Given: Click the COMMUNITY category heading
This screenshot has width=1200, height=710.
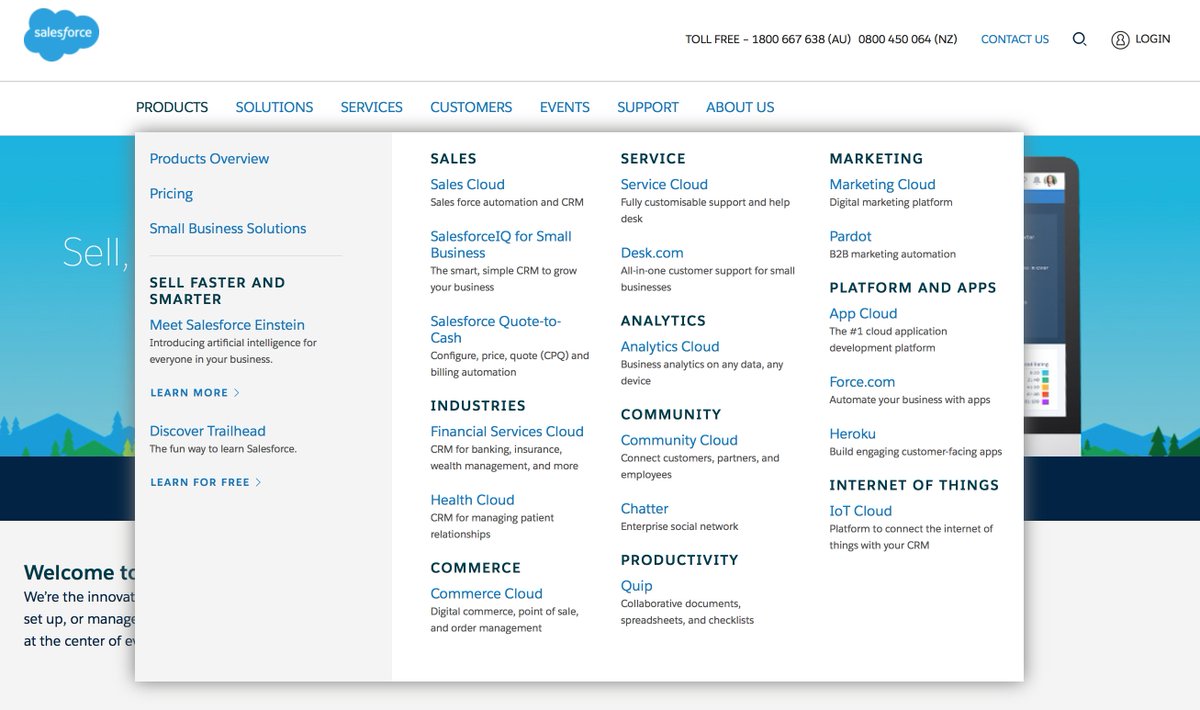Looking at the screenshot, I should click(671, 415).
